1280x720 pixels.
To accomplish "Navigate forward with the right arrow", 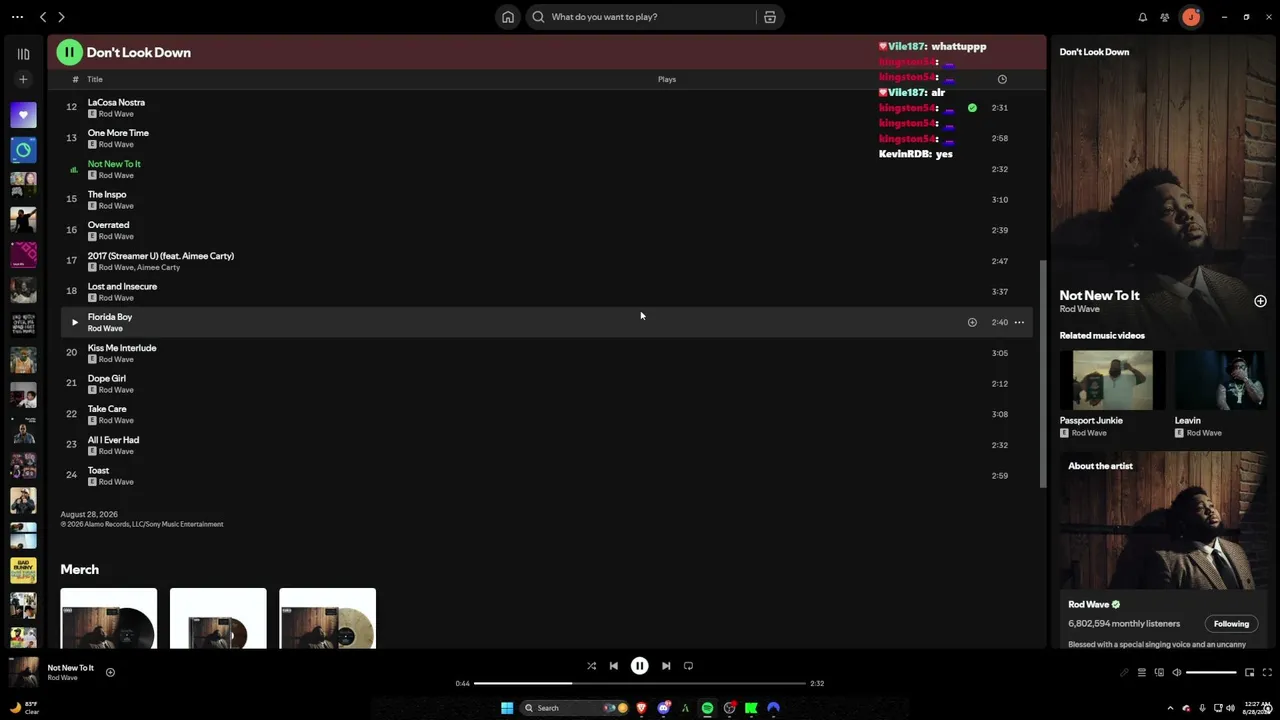I will (61, 17).
